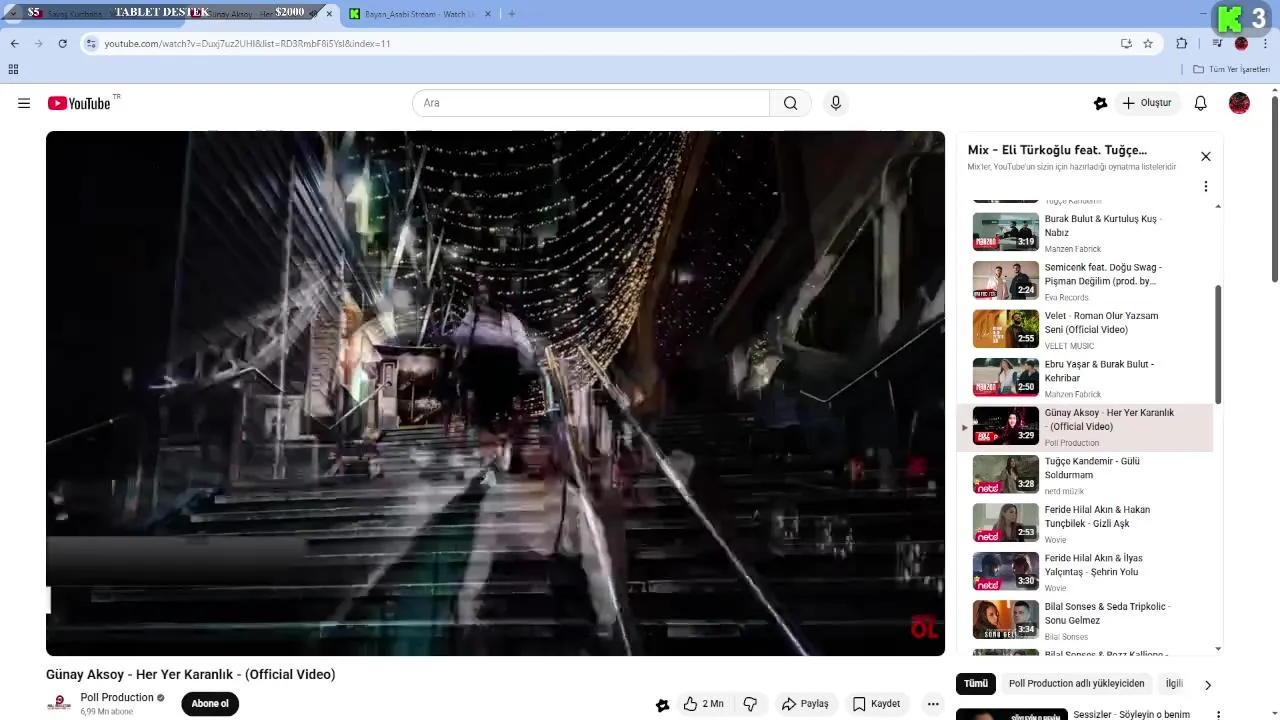Screen dimensions: 1280x720
Task: Reload the page with the refresh icon
Action: point(62,43)
